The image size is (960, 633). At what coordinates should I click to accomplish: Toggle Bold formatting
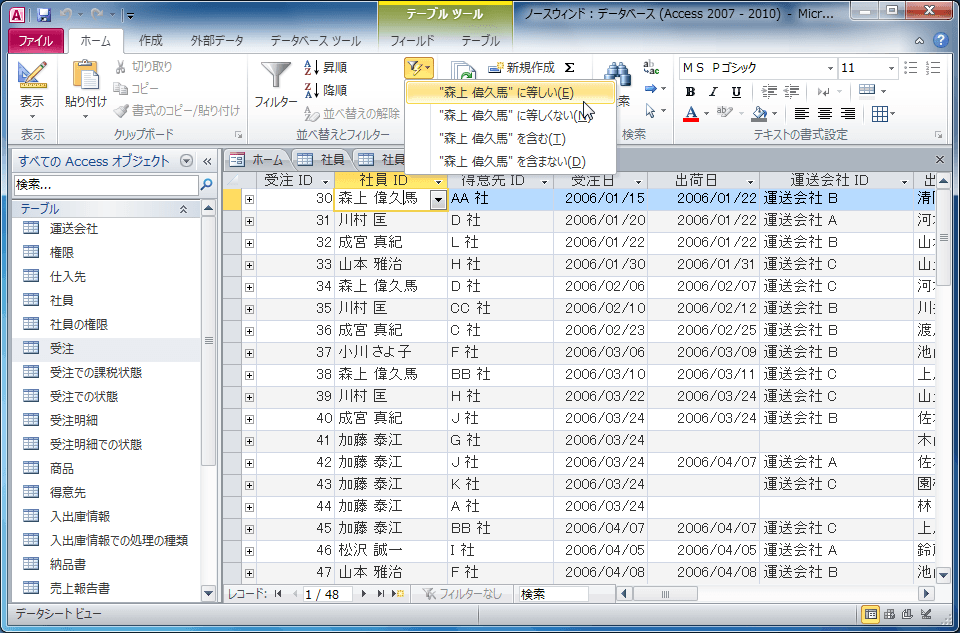tap(690, 92)
